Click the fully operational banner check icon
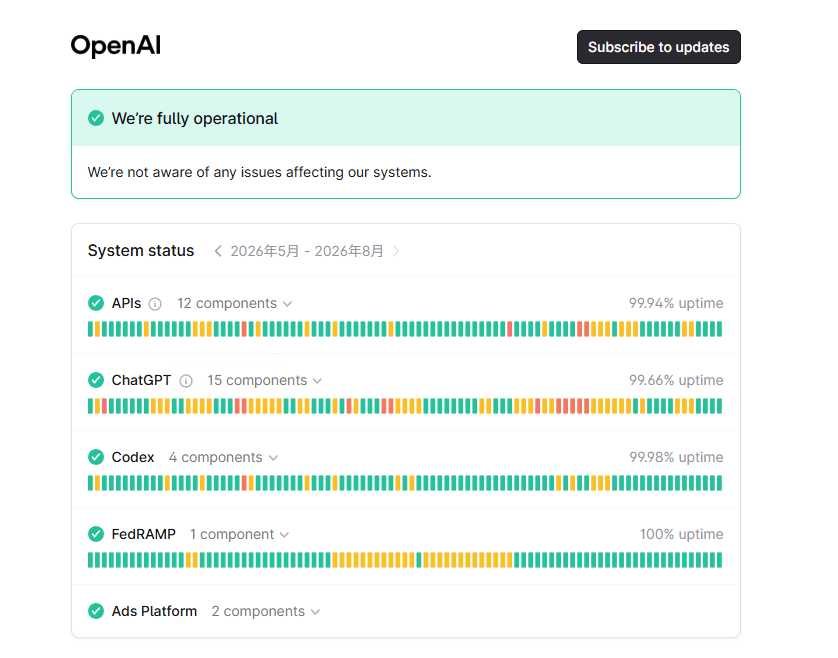Image resolution: width=838 pixels, height=658 pixels. 96,118
